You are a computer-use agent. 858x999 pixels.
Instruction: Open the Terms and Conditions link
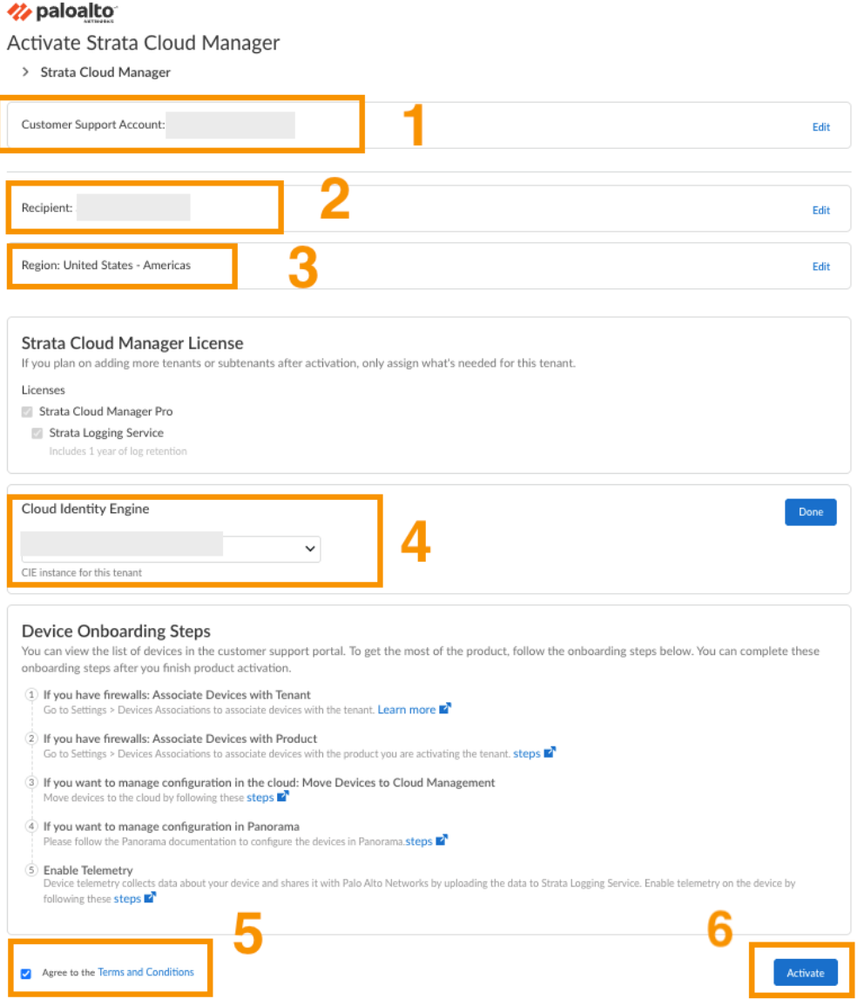click(146, 972)
